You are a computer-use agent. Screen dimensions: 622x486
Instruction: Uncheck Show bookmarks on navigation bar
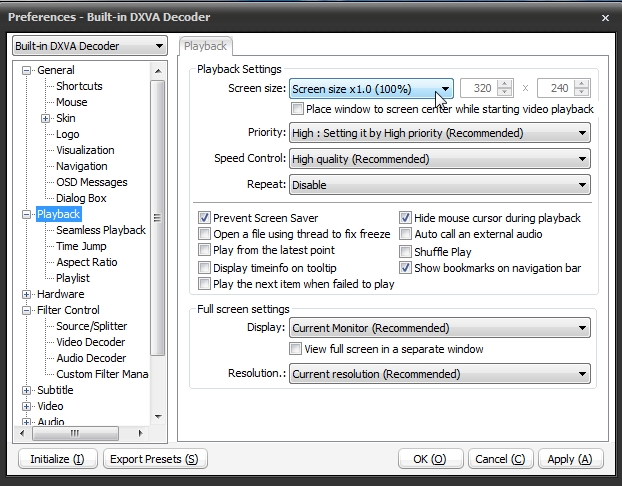405,268
